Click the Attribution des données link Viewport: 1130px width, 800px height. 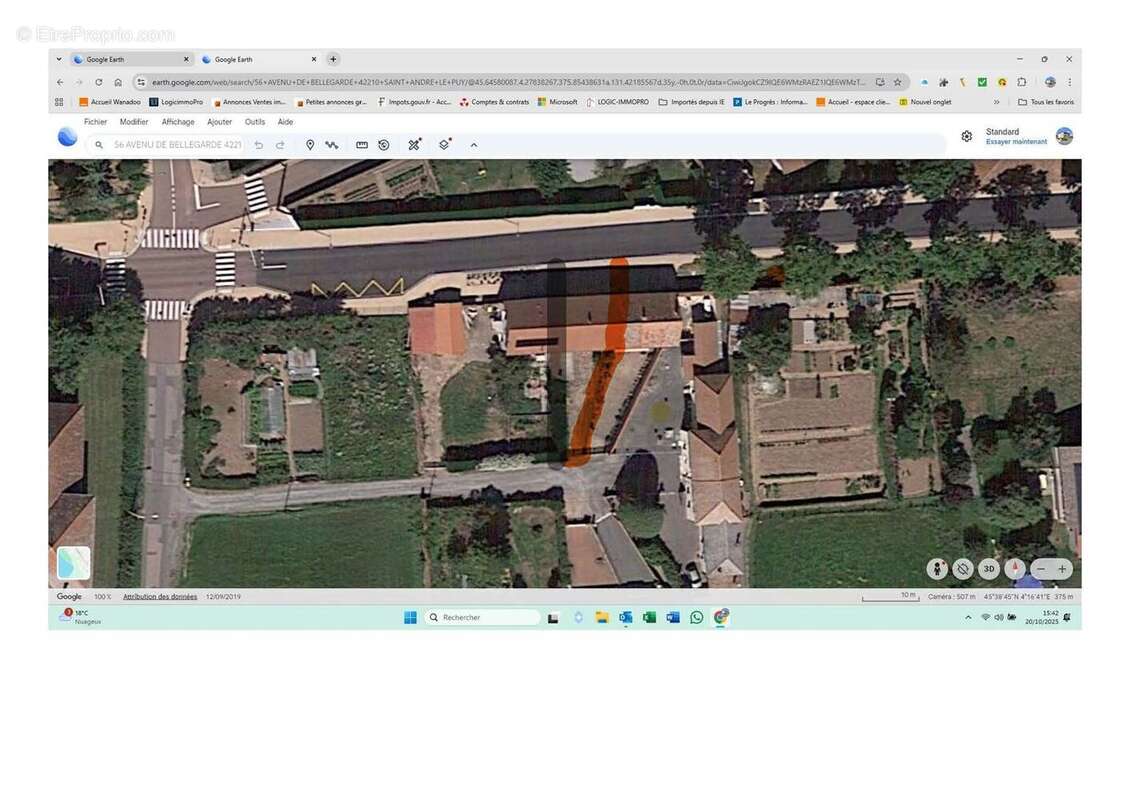pyautogui.click(x=160, y=597)
